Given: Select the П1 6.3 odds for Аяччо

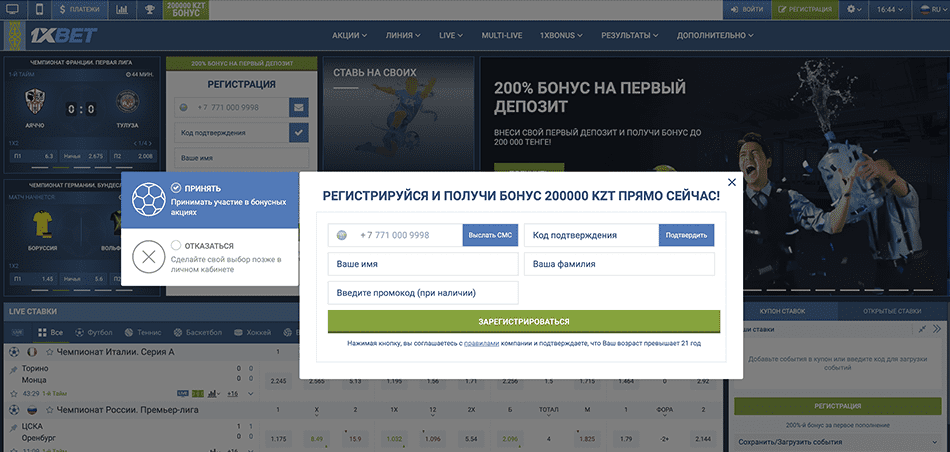Looking at the screenshot, I should 33,156.
